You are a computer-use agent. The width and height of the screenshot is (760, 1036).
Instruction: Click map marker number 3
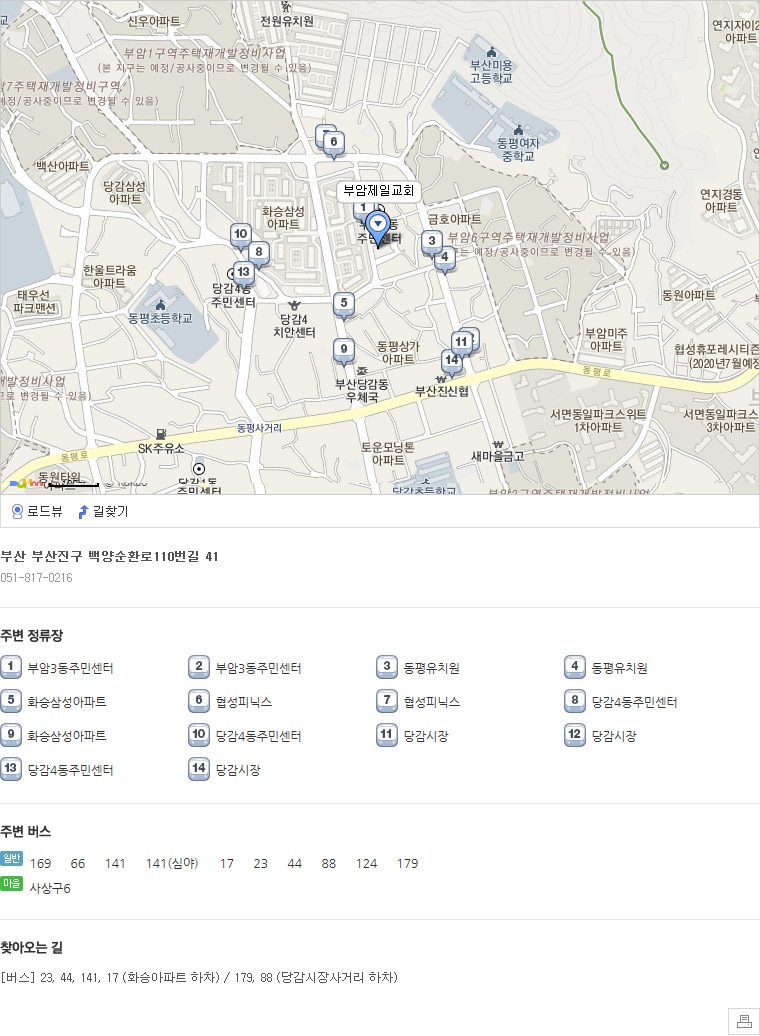432,241
